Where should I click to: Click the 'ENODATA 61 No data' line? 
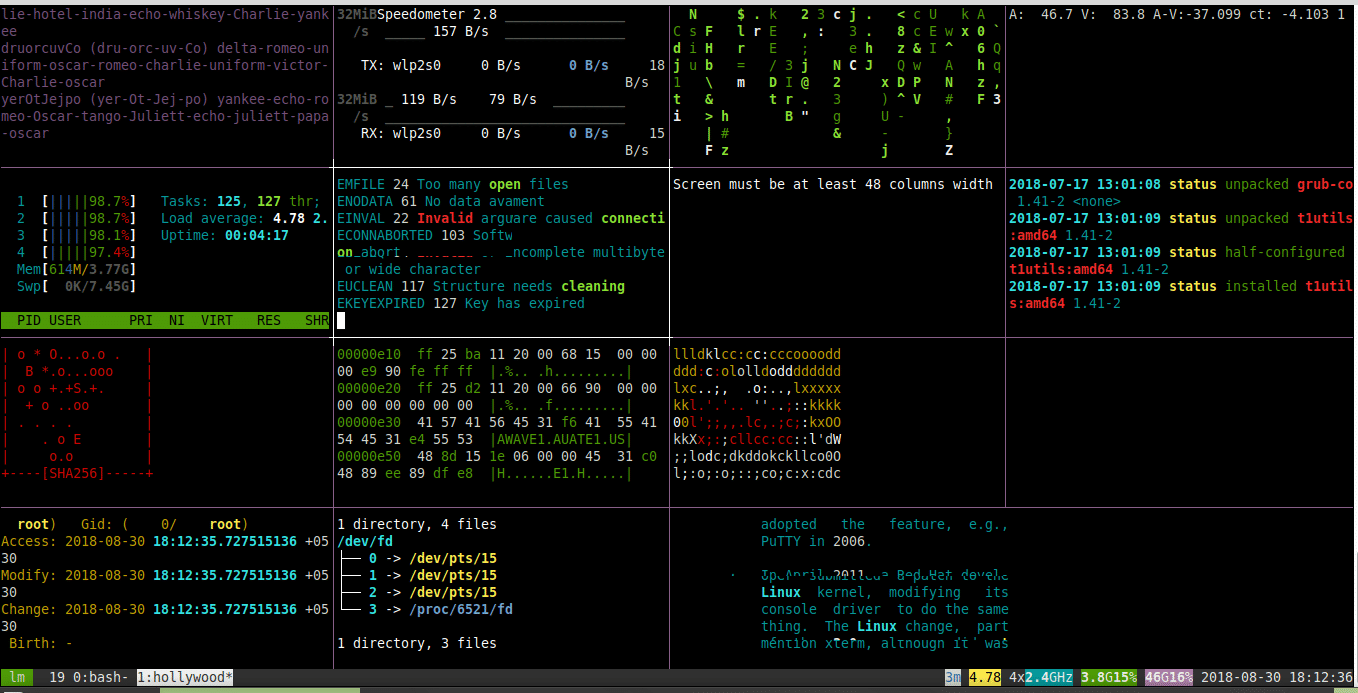pos(441,201)
